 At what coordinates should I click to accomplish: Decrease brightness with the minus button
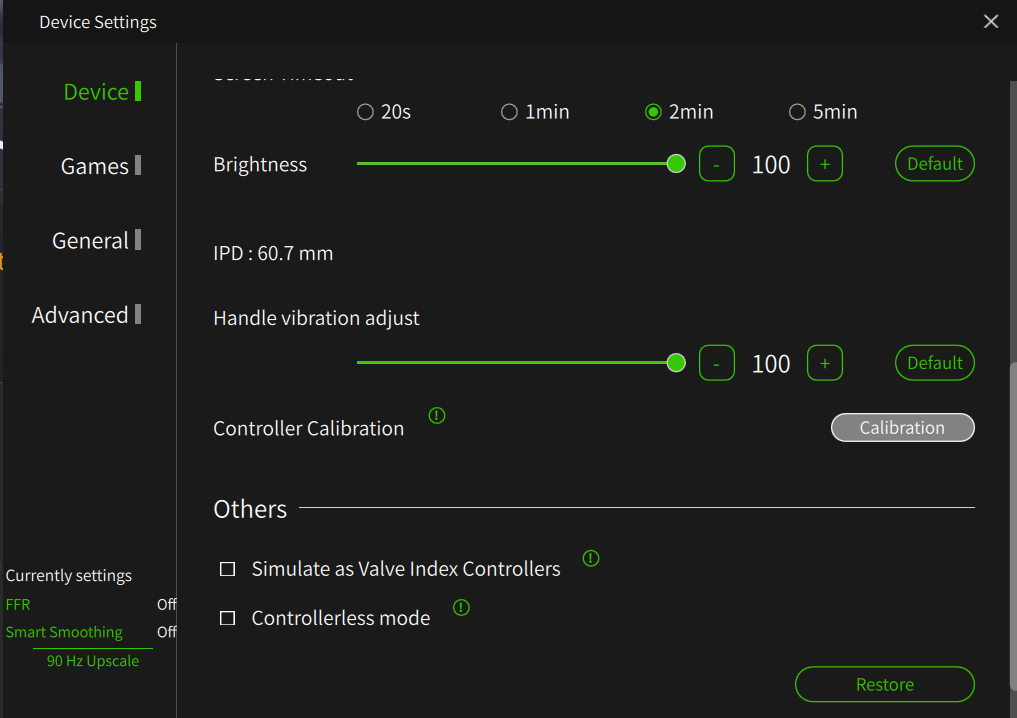[717, 164]
